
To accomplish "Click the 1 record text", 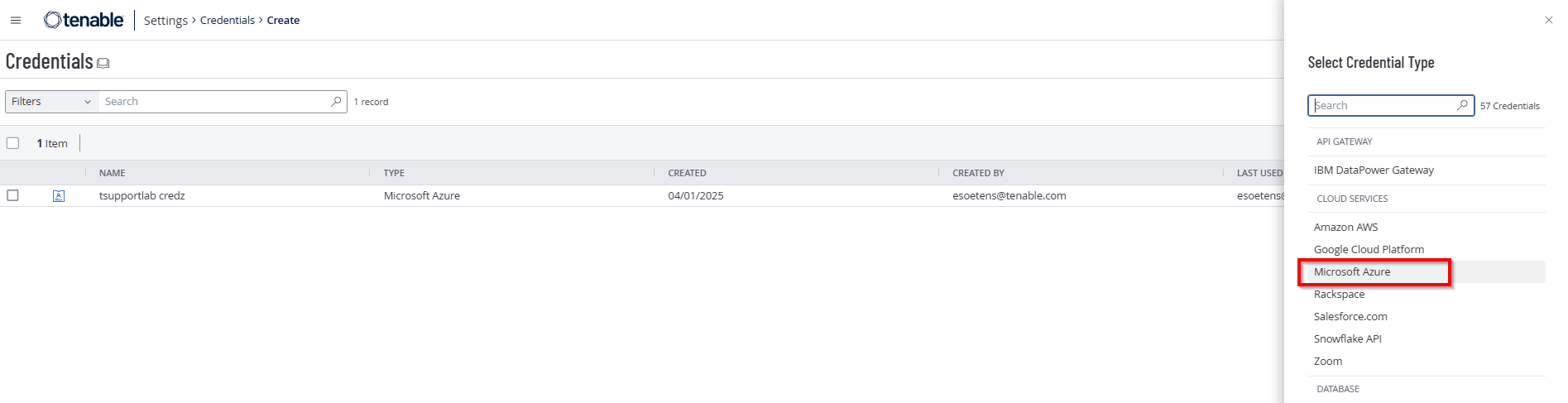I will 371,102.
